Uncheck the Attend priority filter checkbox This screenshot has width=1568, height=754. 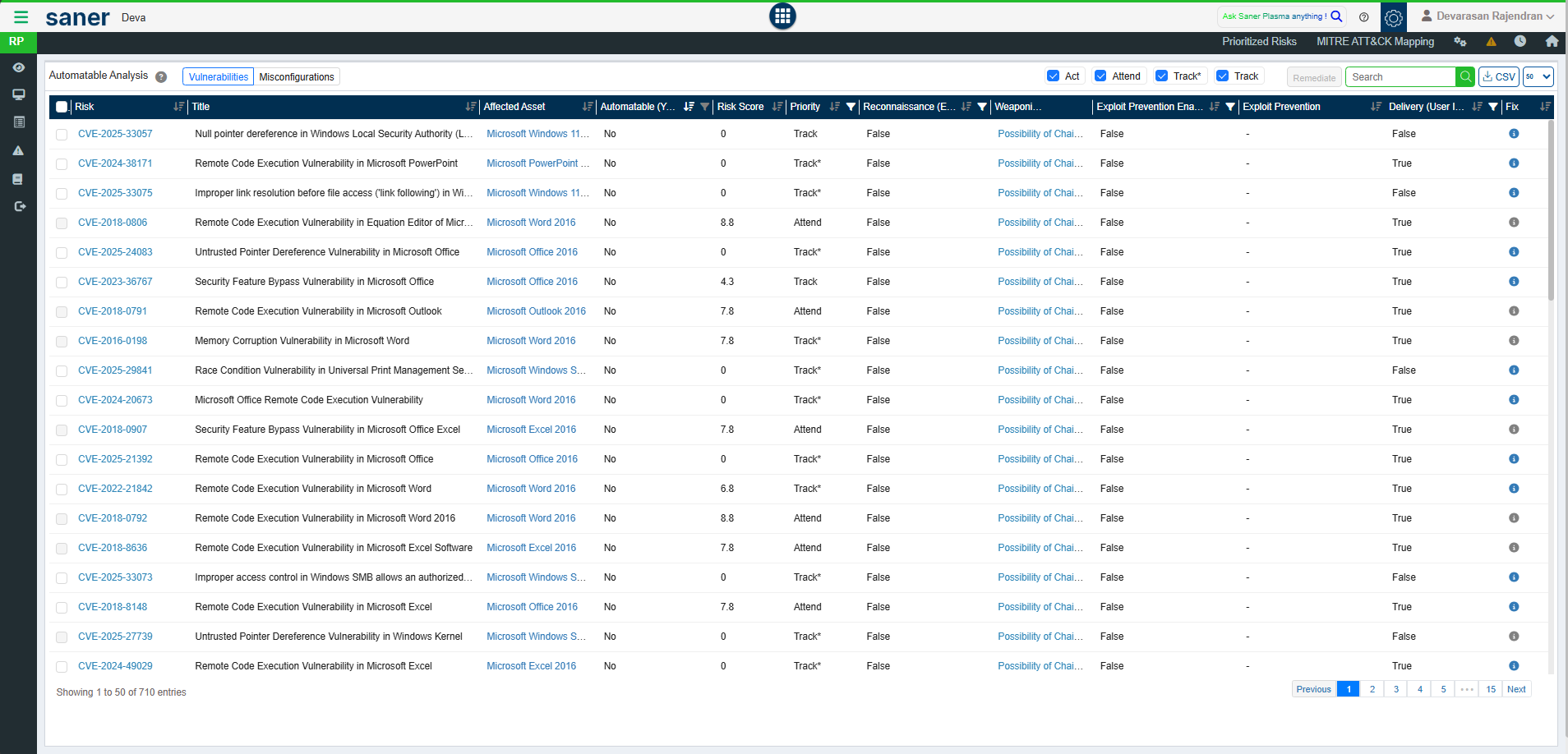click(x=1100, y=76)
